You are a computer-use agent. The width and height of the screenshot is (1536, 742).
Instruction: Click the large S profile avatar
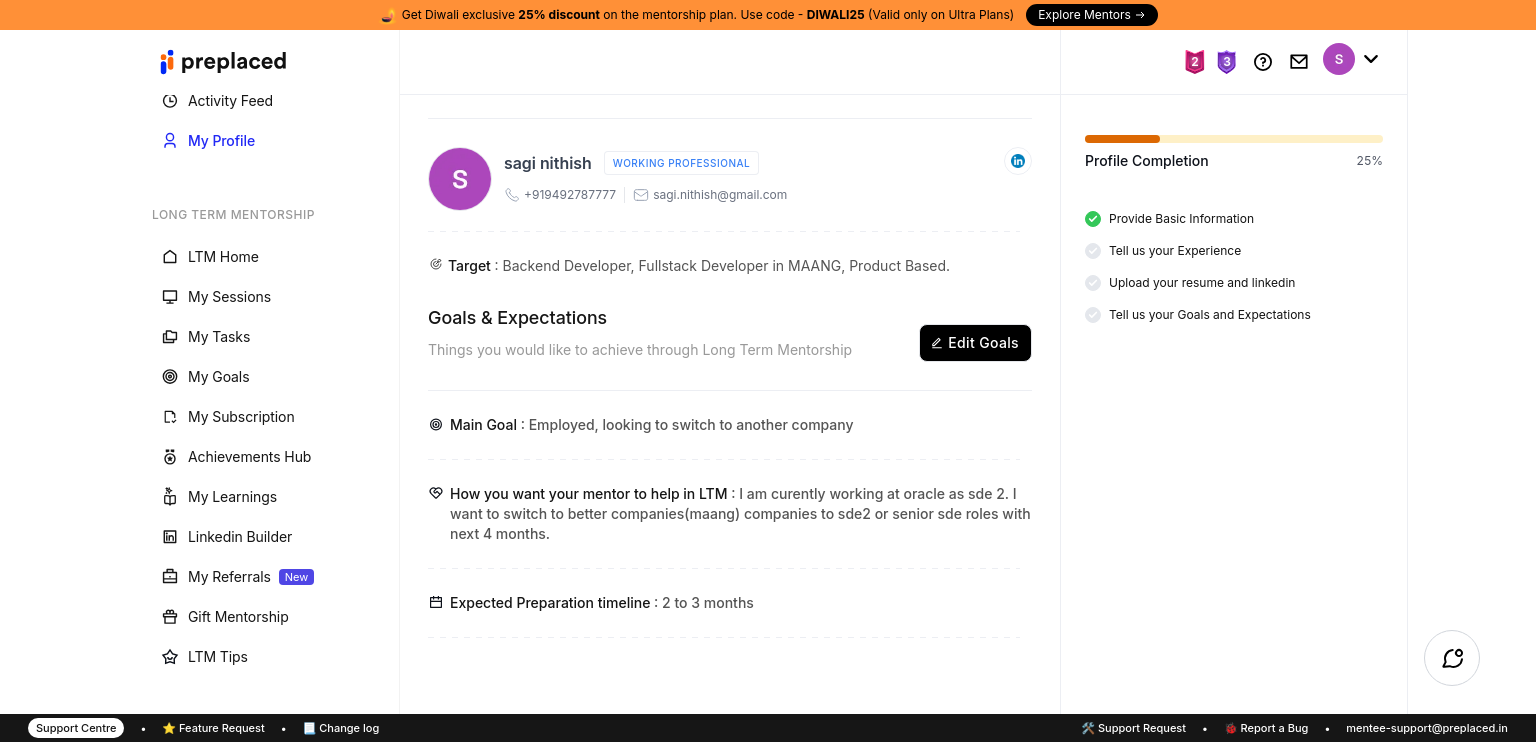click(460, 179)
